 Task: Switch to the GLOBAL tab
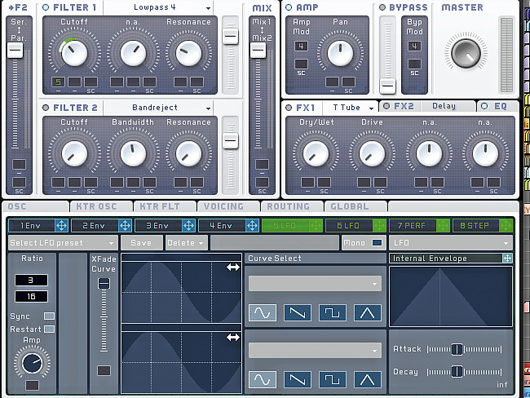[x=356, y=206]
